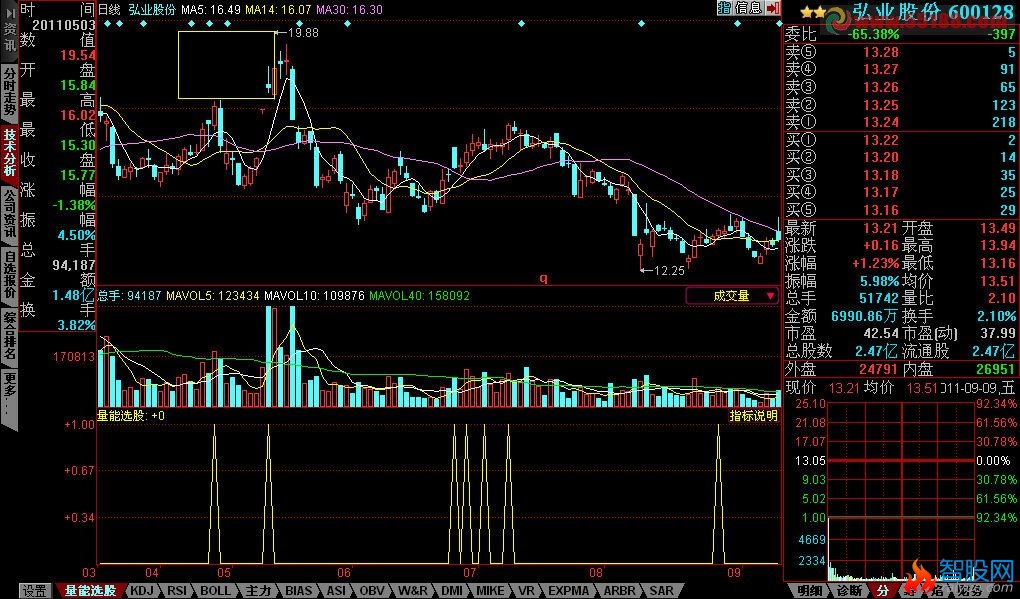
Task: Click MA30: 16.30 moving average label
Action: [349, 10]
